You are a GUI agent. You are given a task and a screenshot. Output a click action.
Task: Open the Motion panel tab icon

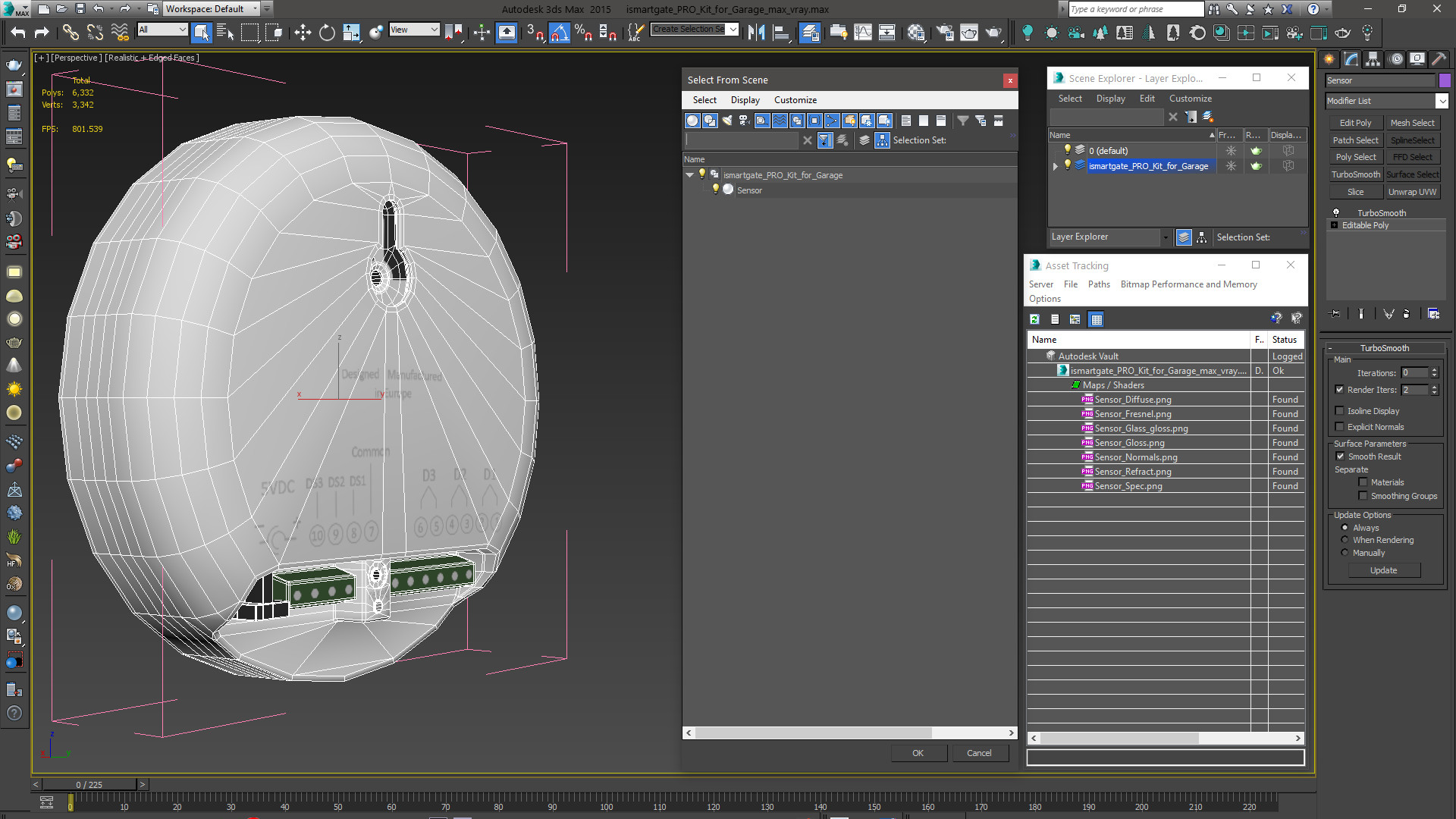pyautogui.click(x=1396, y=59)
